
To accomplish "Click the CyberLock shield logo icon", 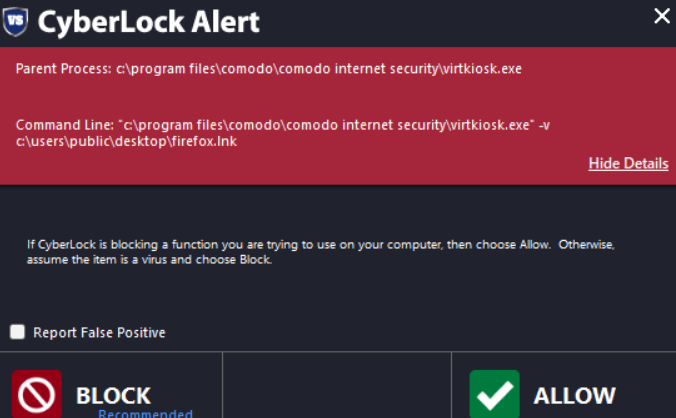I will 16,20.
